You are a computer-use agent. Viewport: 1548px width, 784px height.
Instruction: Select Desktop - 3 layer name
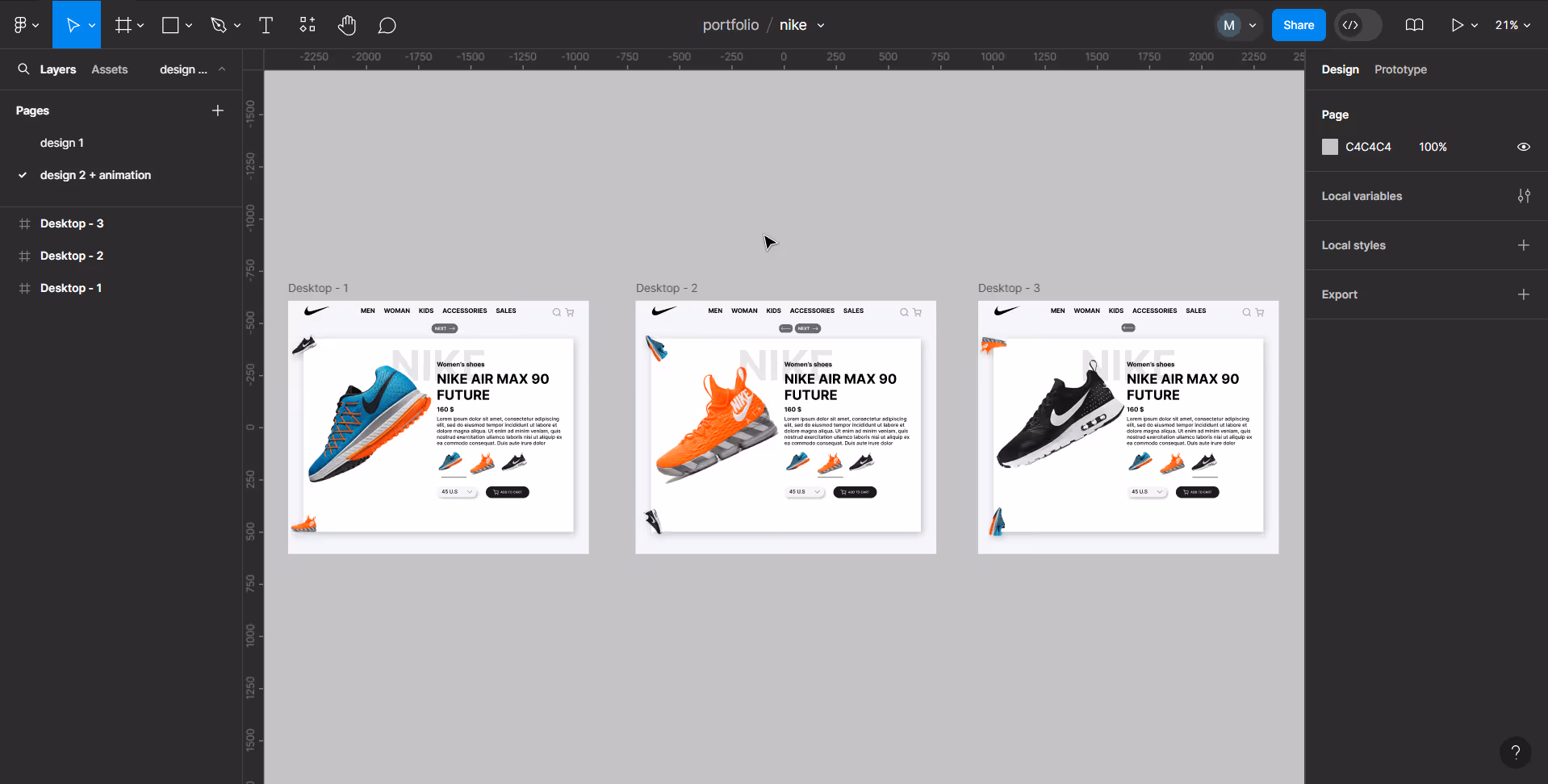point(72,223)
